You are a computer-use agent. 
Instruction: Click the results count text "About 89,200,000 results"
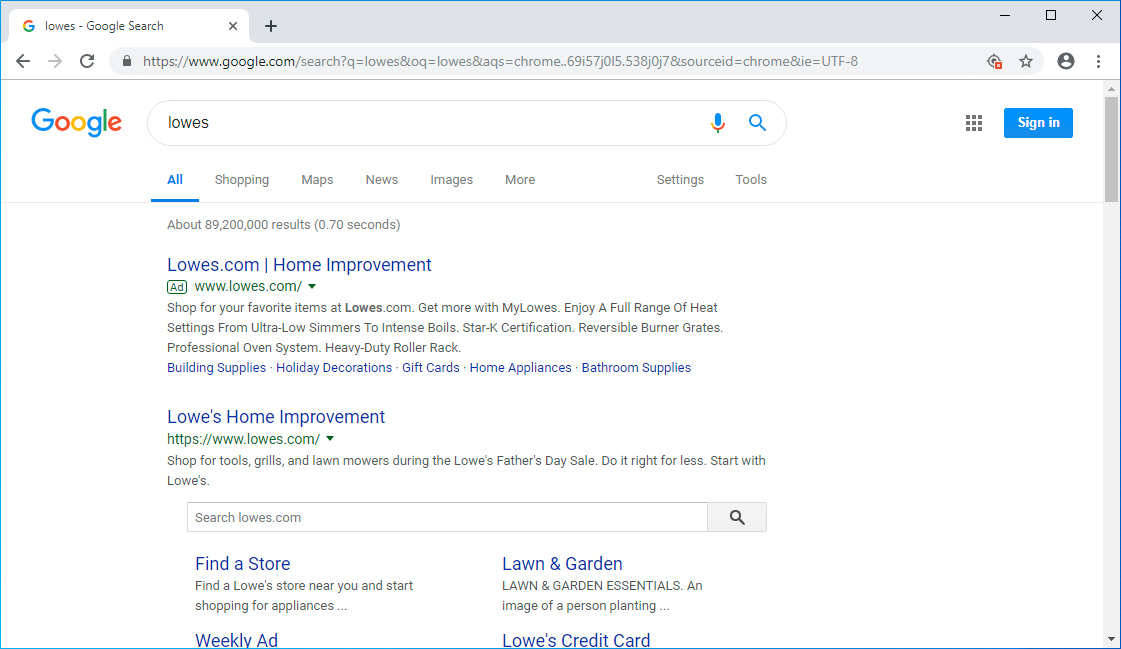click(x=239, y=225)
